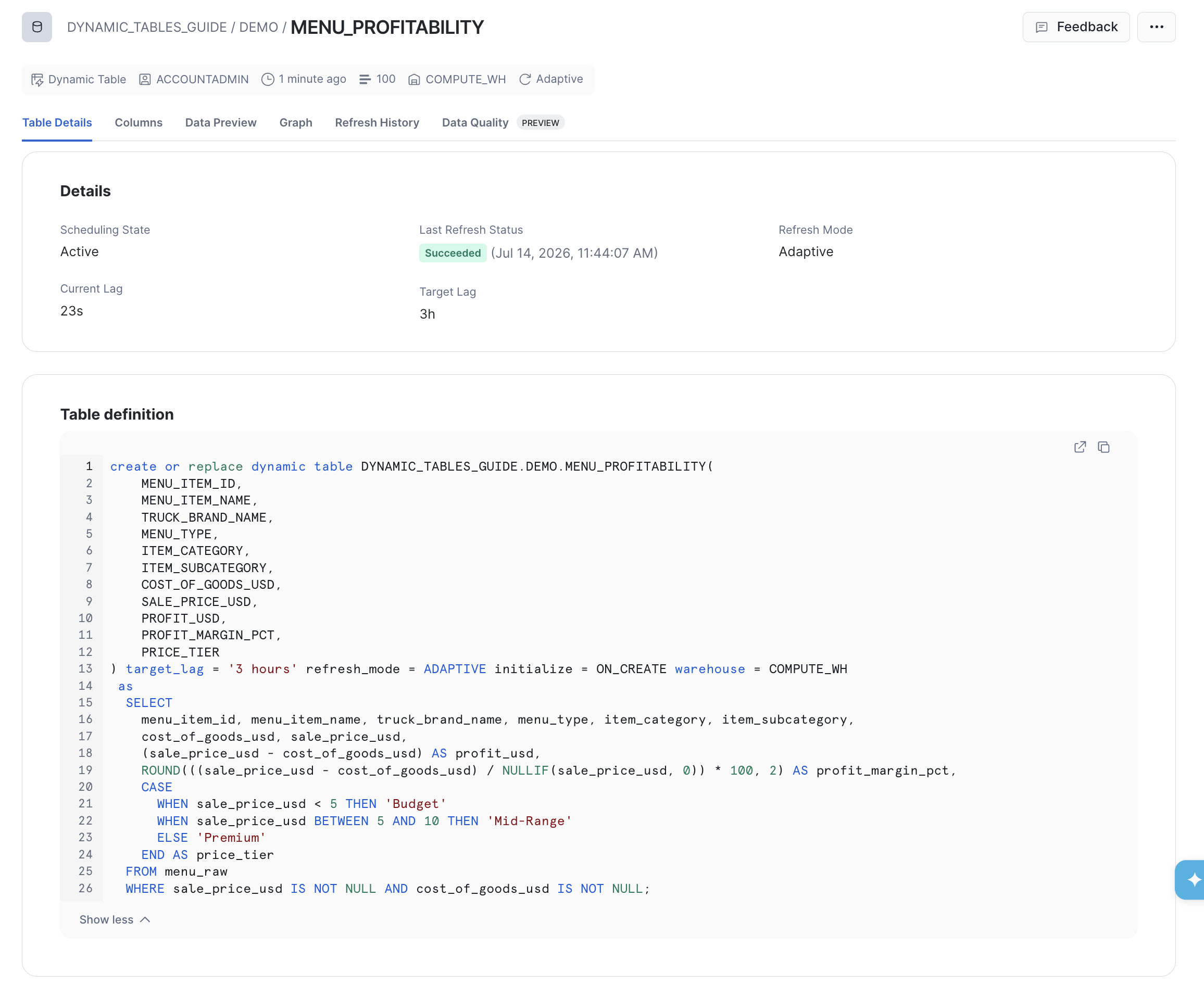Click ADAPTIVE keyword in the code
The width and height of the screenshot is (1204, 986).
[455, 669]
